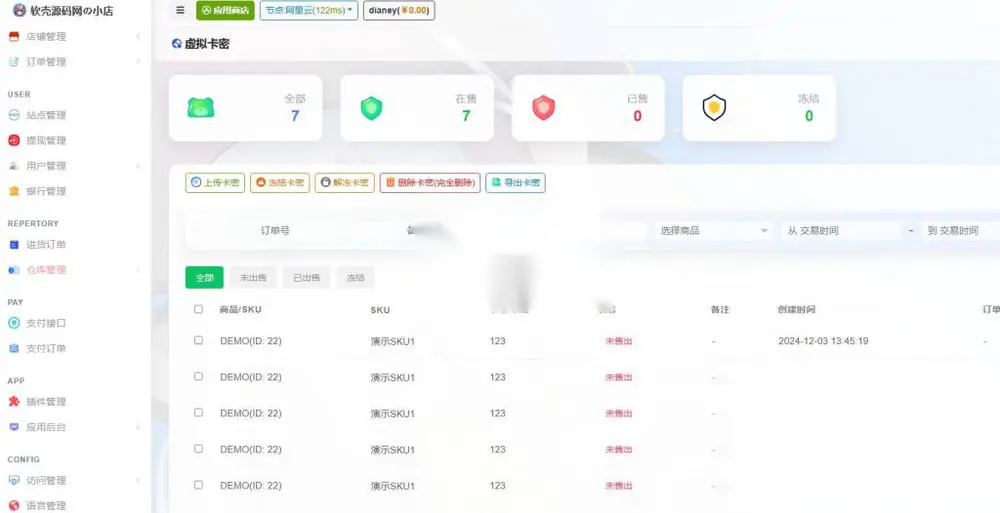Click the 用户管理 user icon
The width and height of the screenshot is (1000, 513).
click(x=14, y=166)
